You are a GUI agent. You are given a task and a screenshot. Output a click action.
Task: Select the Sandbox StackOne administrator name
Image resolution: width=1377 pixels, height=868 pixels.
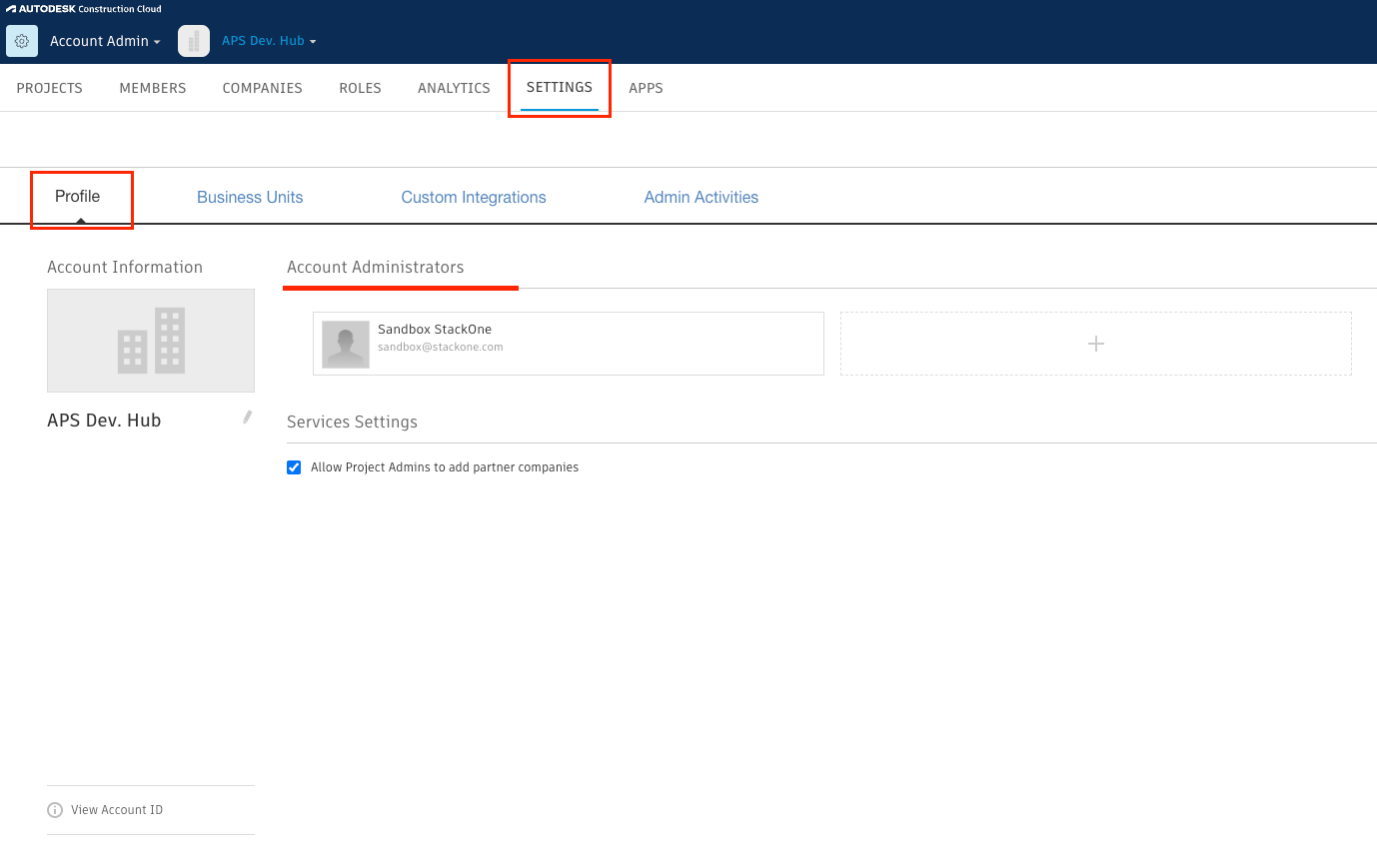coord(435,330)
